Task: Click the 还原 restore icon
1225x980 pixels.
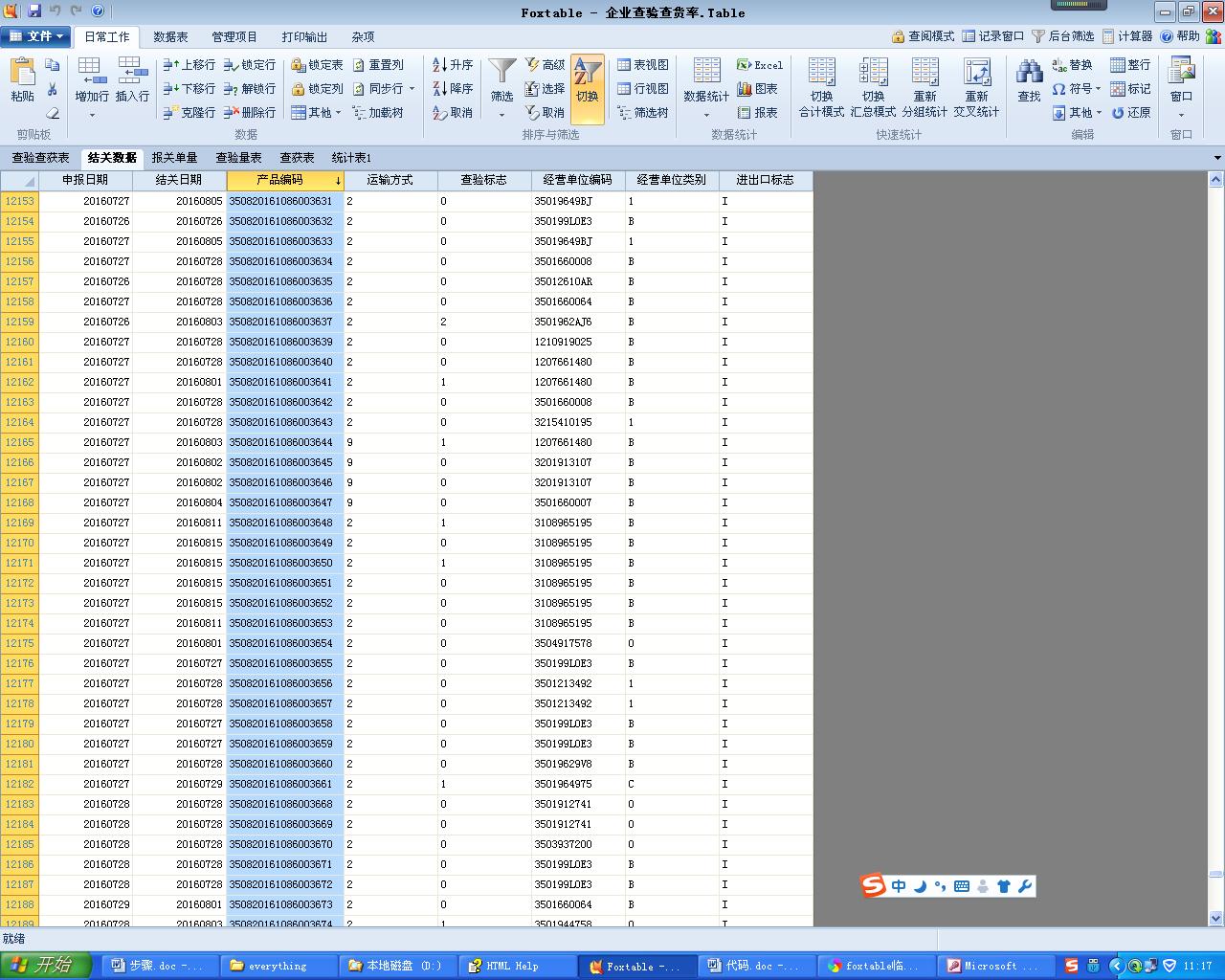Action: (x=1130, y=113)
